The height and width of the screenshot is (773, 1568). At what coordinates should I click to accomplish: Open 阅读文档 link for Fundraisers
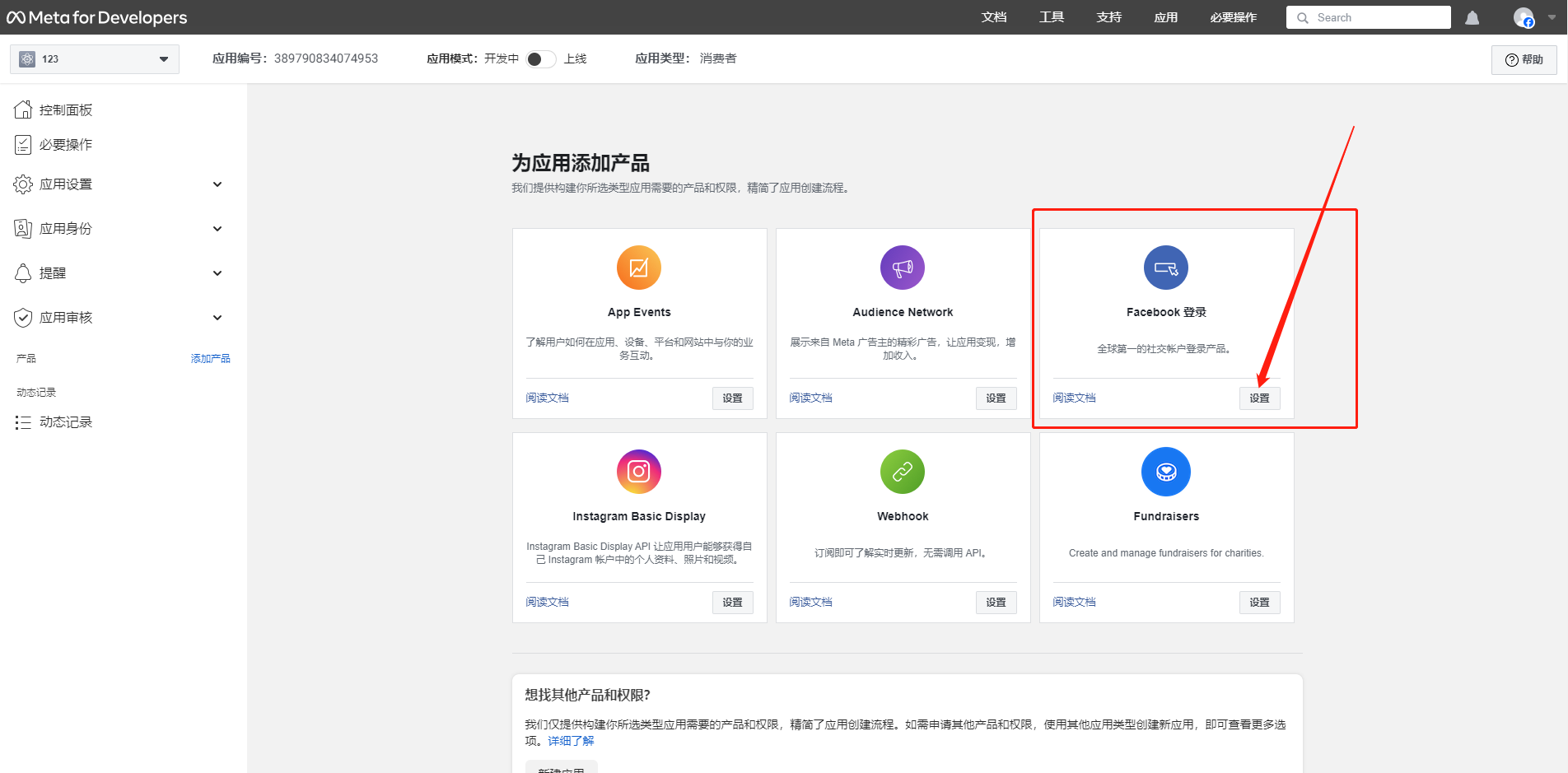(1075, 603)
